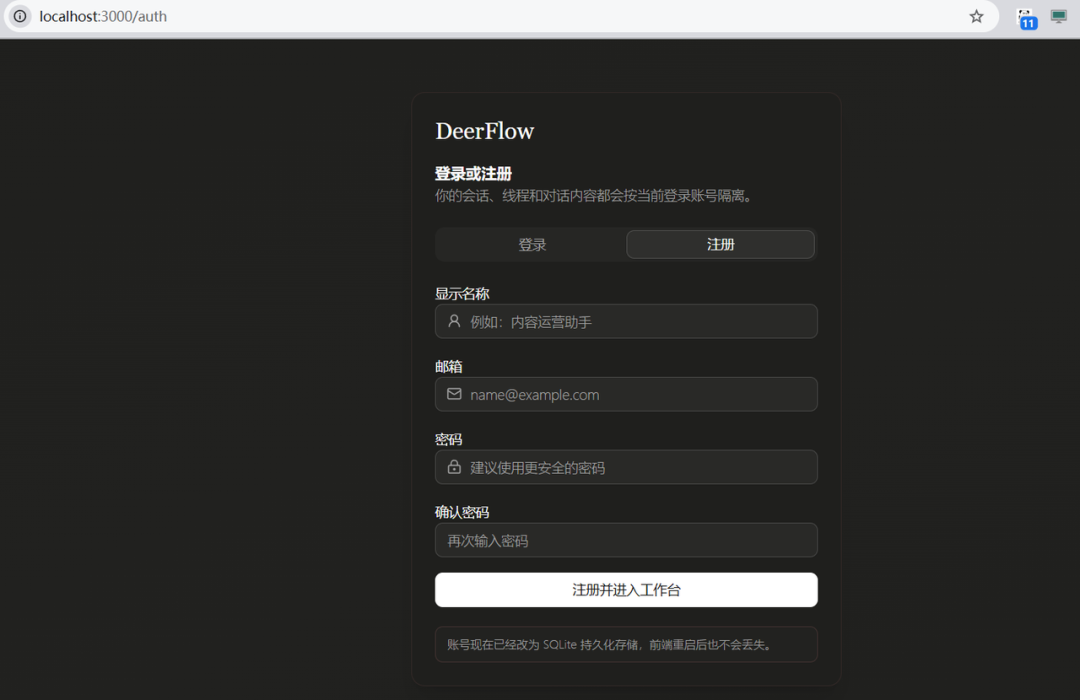Click the 确认密码 label
This screenshot has width=1080, height=700.
click(x=462, y=513)
